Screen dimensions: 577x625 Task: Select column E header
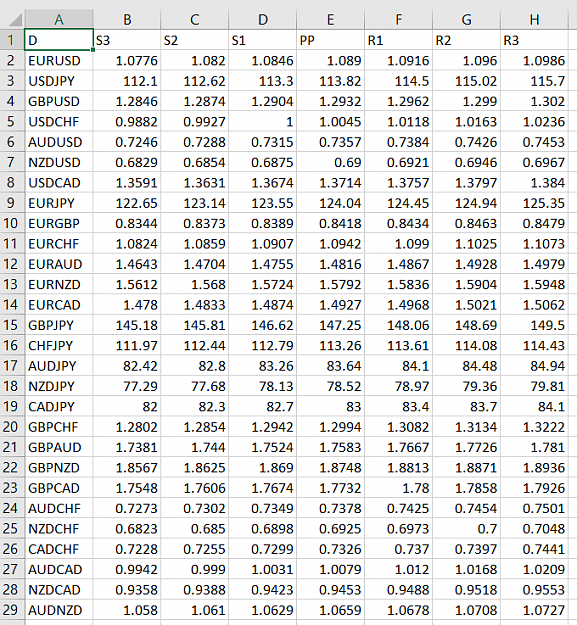pos(330,19)
